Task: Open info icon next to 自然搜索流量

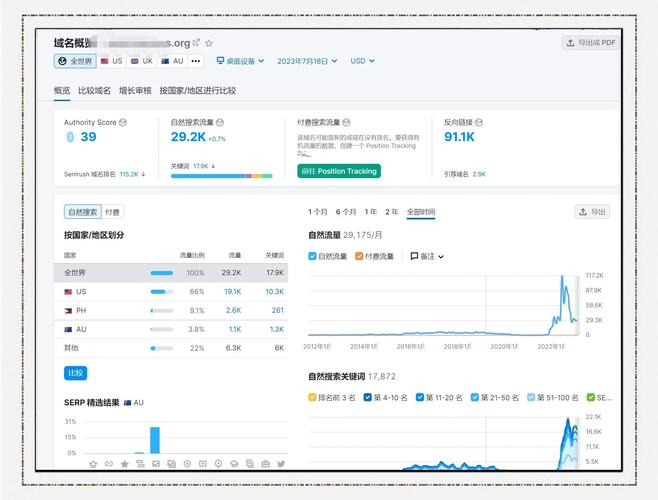Action: tap(220, 122)
